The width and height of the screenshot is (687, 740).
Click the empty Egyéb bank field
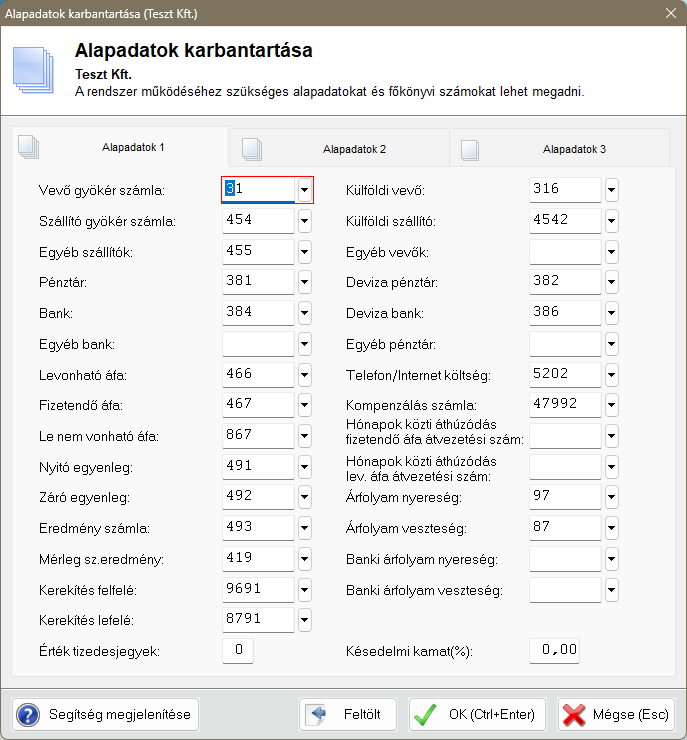257,344
